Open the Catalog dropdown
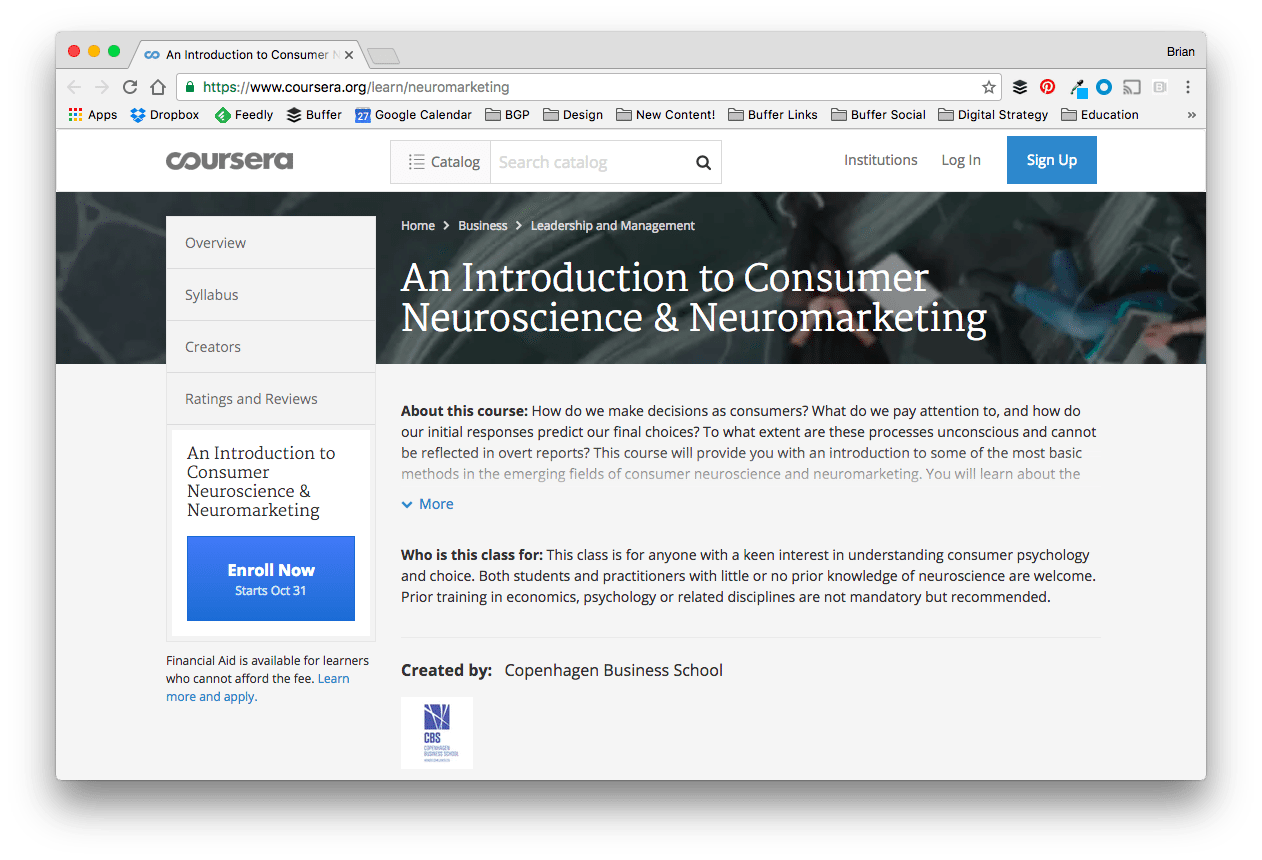This screenshot has height=860, width=1262. pyautogui.click(x=440, y=161)
